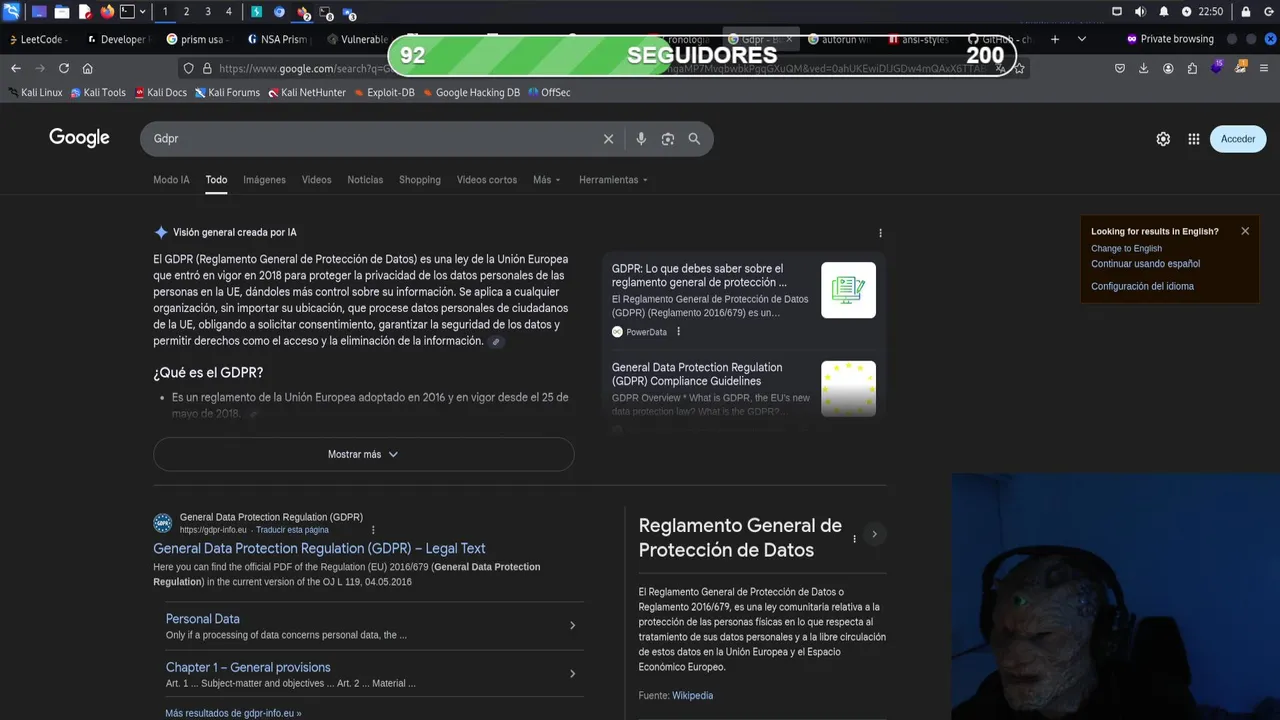Open the Firefox hamburger menu
Image resolution: width=1280 pixels, height=720 pixels.
(x=1265, y=68)
